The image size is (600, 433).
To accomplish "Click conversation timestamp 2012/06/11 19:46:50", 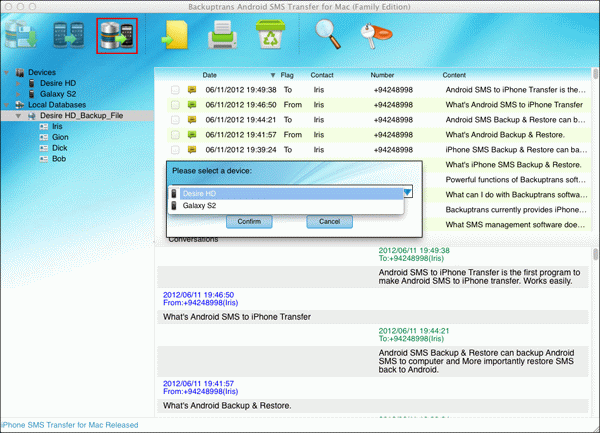I will [198, 295].
